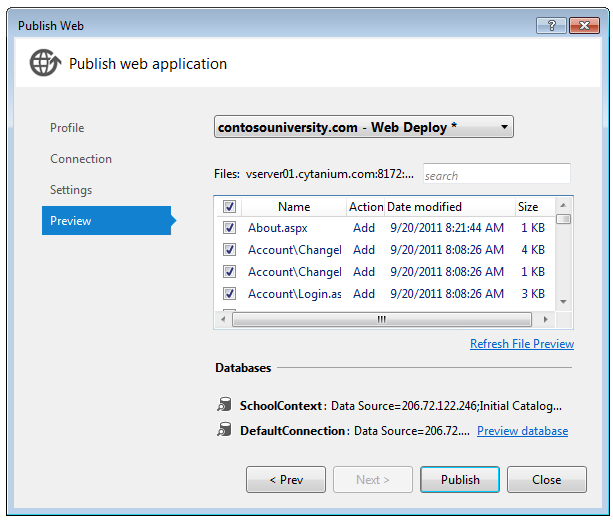The image size is (613, 520).
Task: Close the Publish Web dialog with X
Action: pyautogui.click(x=584, y=26)
